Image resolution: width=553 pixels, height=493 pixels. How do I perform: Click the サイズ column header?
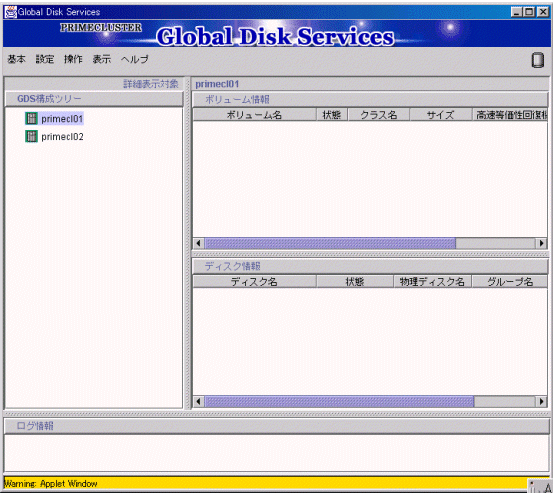pyautogui.click(x=440, y=115)
